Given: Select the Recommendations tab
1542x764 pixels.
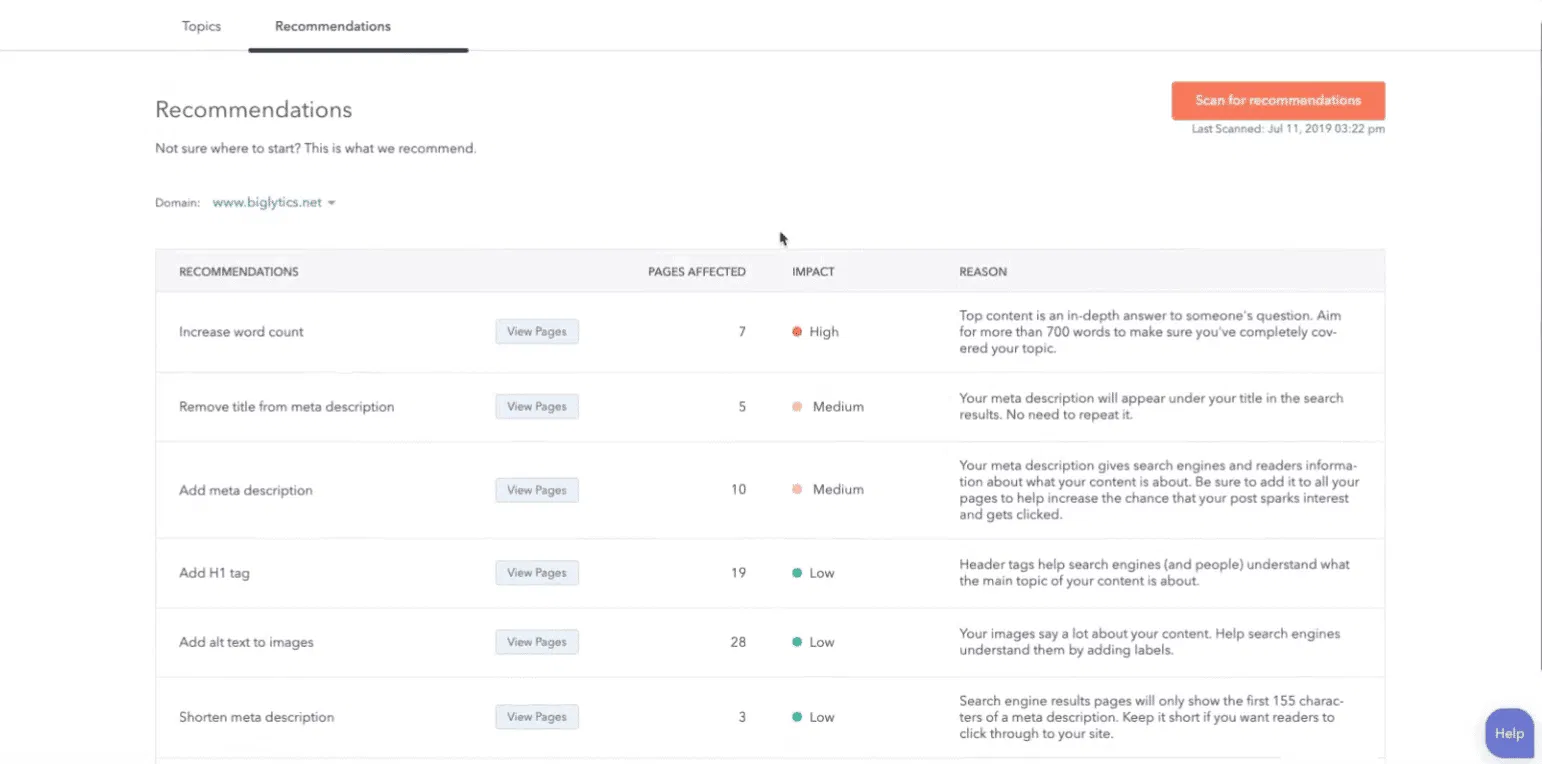Looking at the screenshot, I should coord(333,26).
